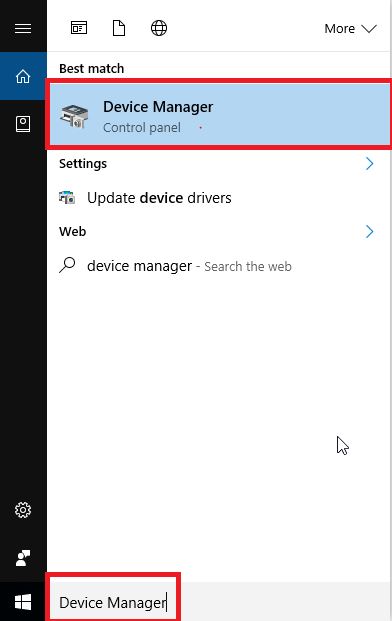Screen dimensions: 392x621
Task: Click the Feedback person icon in the sidebar
Action: tap(23, 558)
